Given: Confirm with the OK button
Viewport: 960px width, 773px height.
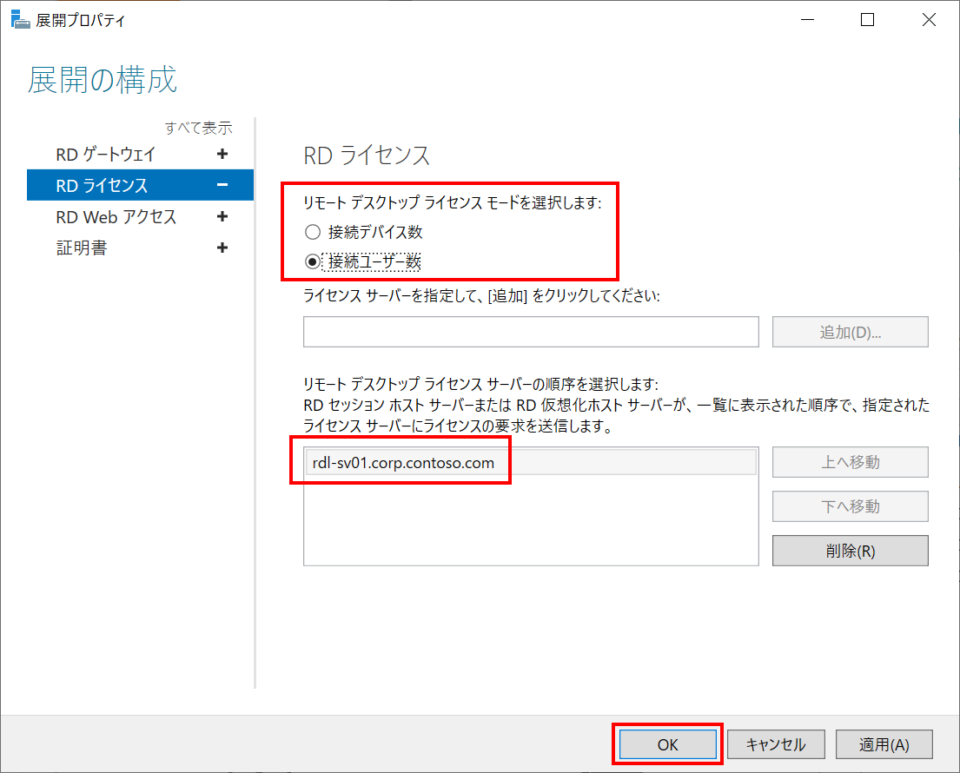Looking at the screenshot, I should [x=667, y=744].
